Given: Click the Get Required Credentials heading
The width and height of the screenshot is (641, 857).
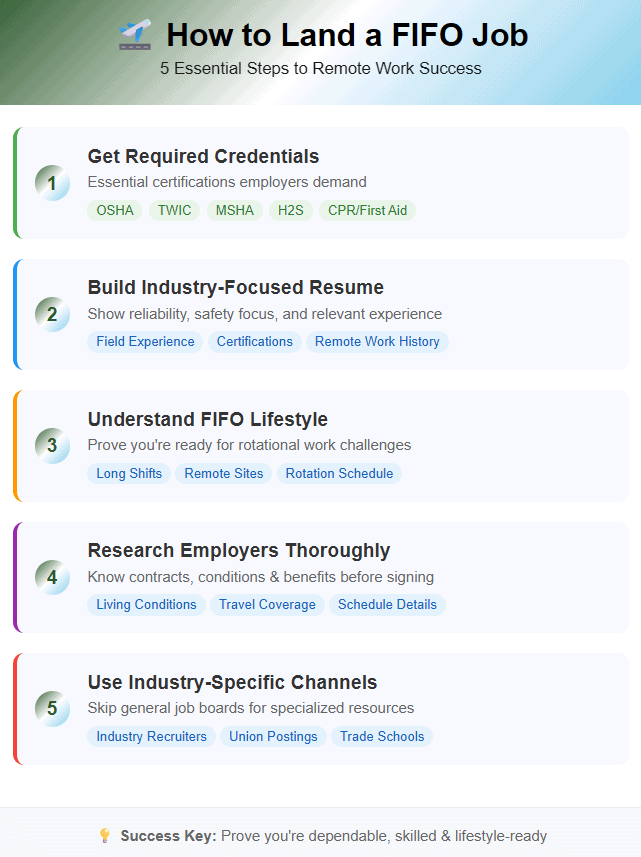Looking at the screenshot, I should pyautogui.click(x=203, y=156).
